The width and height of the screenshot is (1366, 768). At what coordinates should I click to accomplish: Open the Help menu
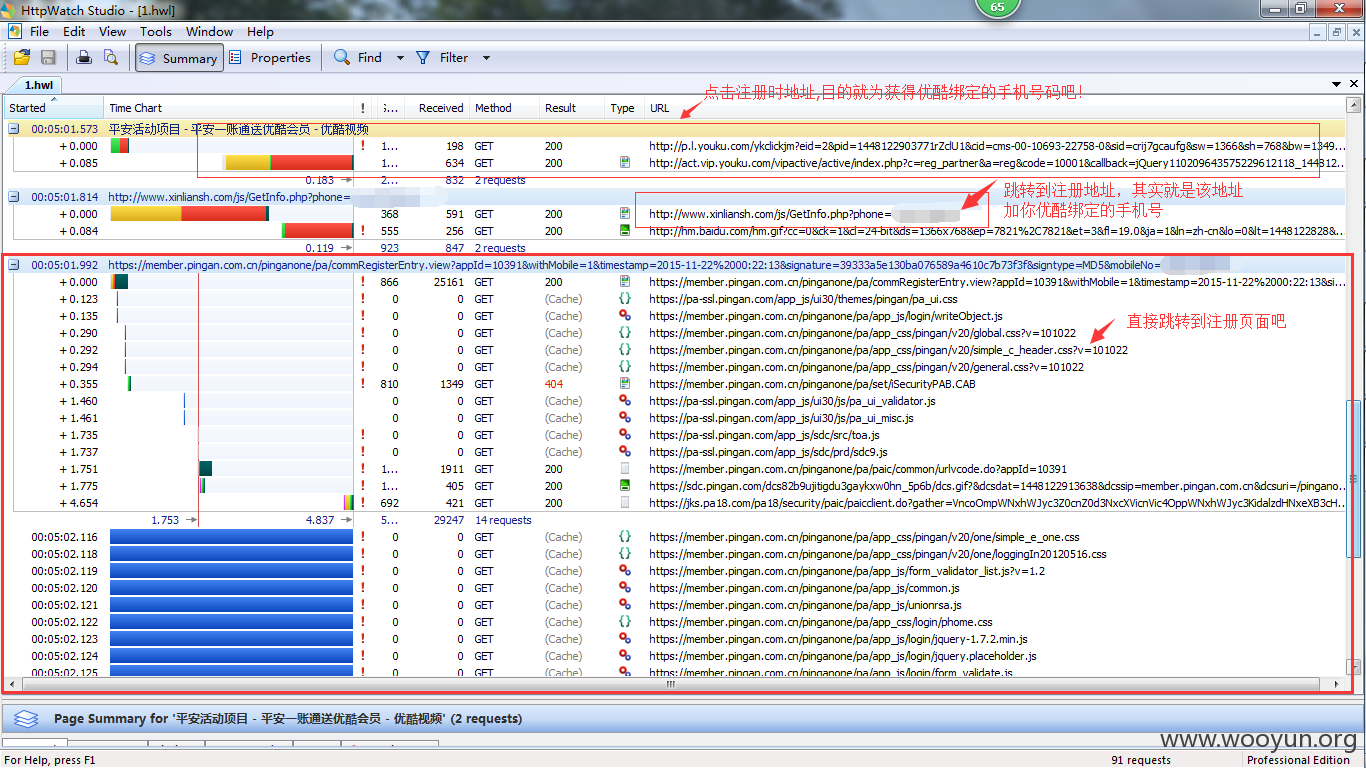[260, 31]
